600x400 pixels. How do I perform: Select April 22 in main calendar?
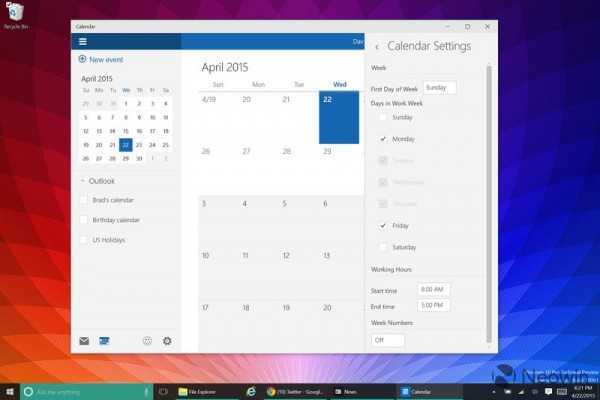pyautogui.click(x=339, y=118)
